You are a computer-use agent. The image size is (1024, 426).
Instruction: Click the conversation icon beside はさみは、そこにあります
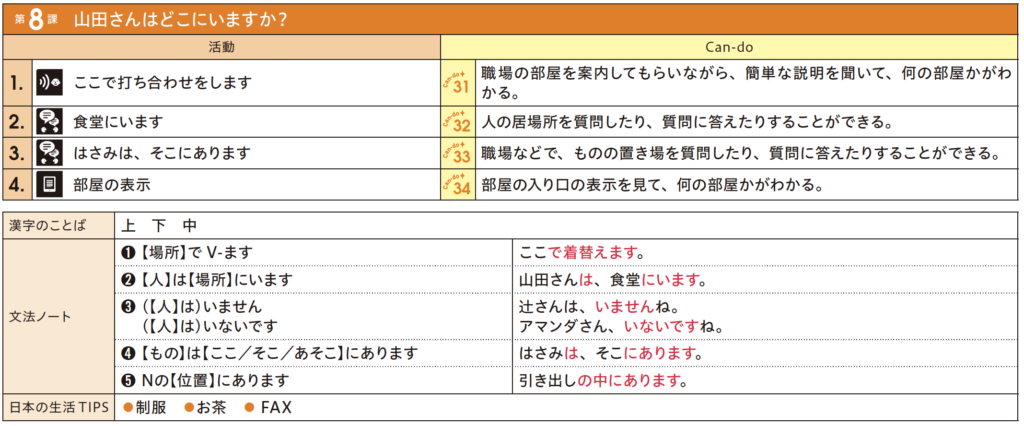point(48,153)
